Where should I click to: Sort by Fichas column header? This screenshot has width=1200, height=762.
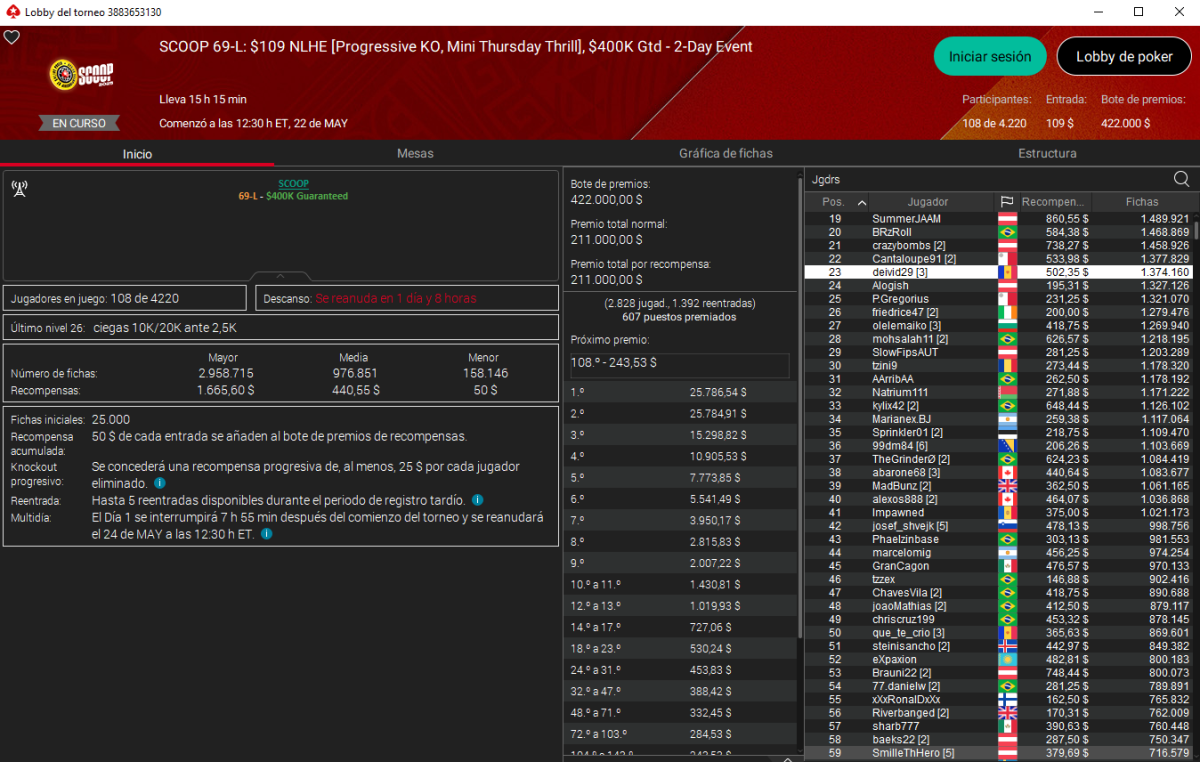(x=1142, y=202)
